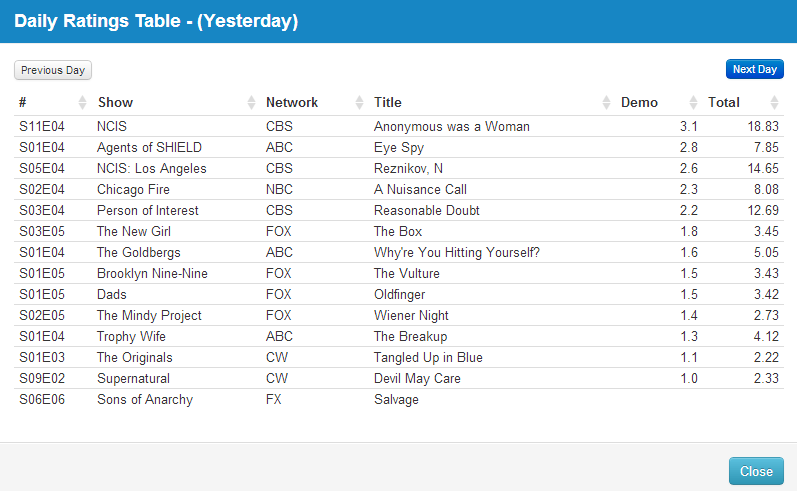Click The Mindy Project show name

tap(149, 316)
